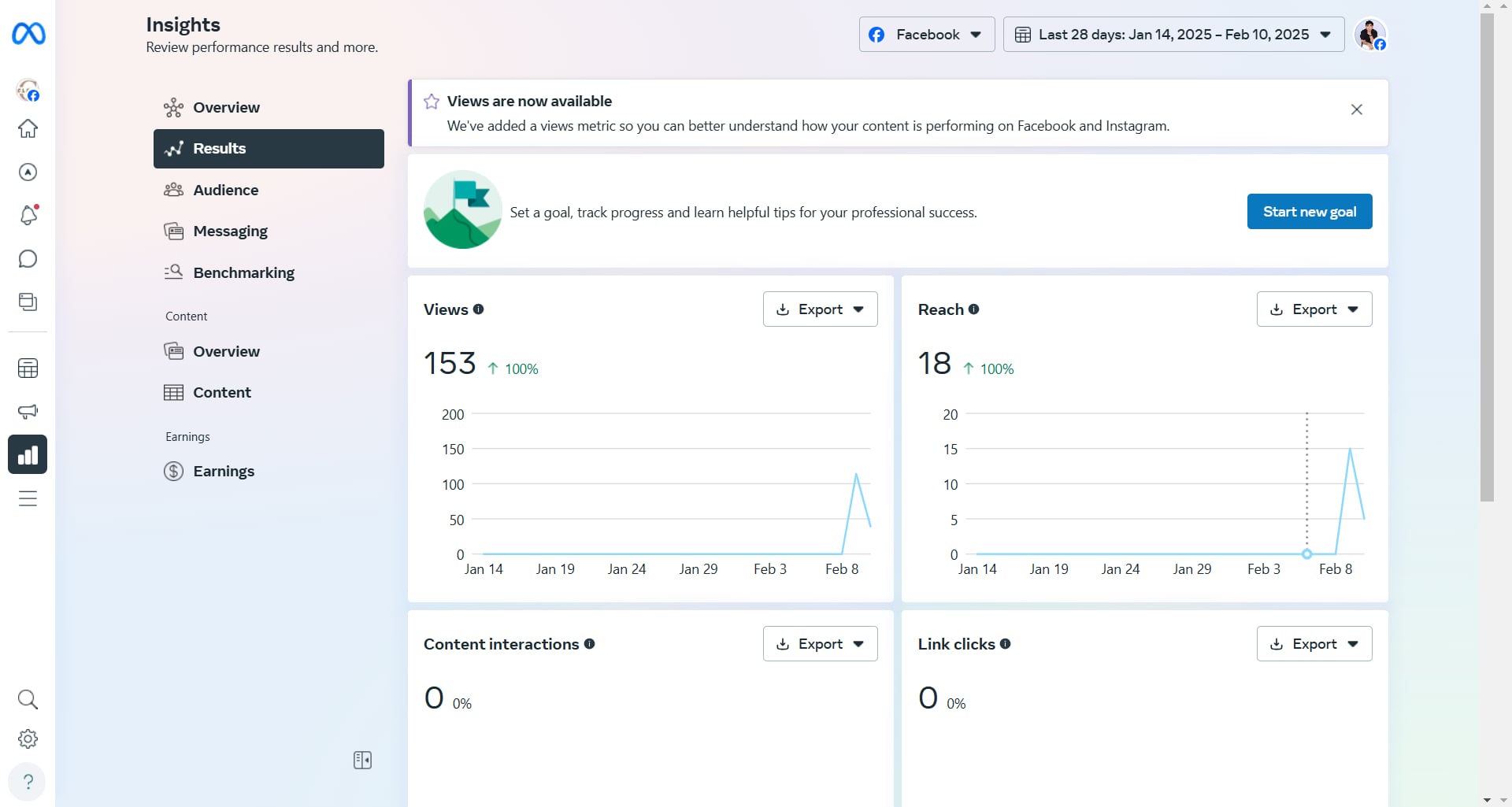This screenshot has width=1512, height=807.
Task: Open Earnings menu item
Action: pyautogui.click(x=269, y=471)
